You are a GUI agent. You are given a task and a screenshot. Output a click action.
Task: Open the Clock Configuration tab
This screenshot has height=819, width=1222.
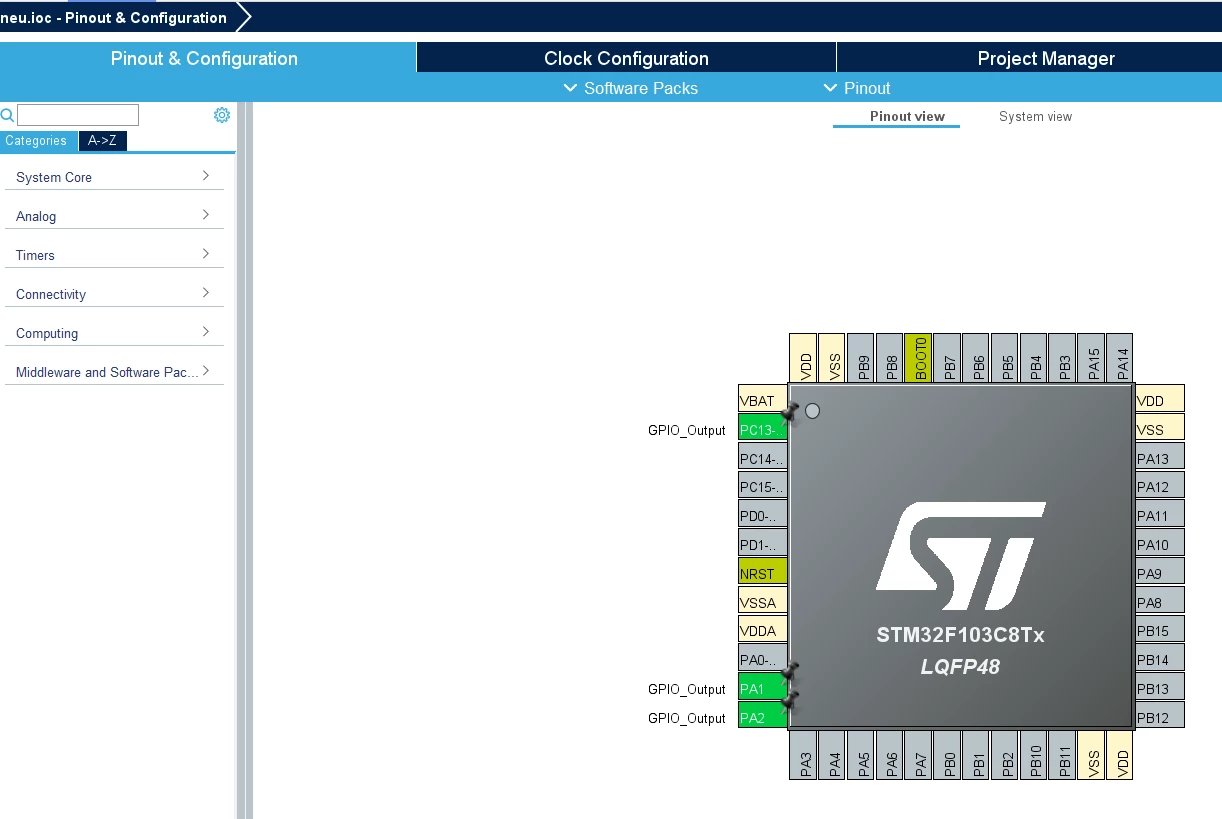click(626, 58)
